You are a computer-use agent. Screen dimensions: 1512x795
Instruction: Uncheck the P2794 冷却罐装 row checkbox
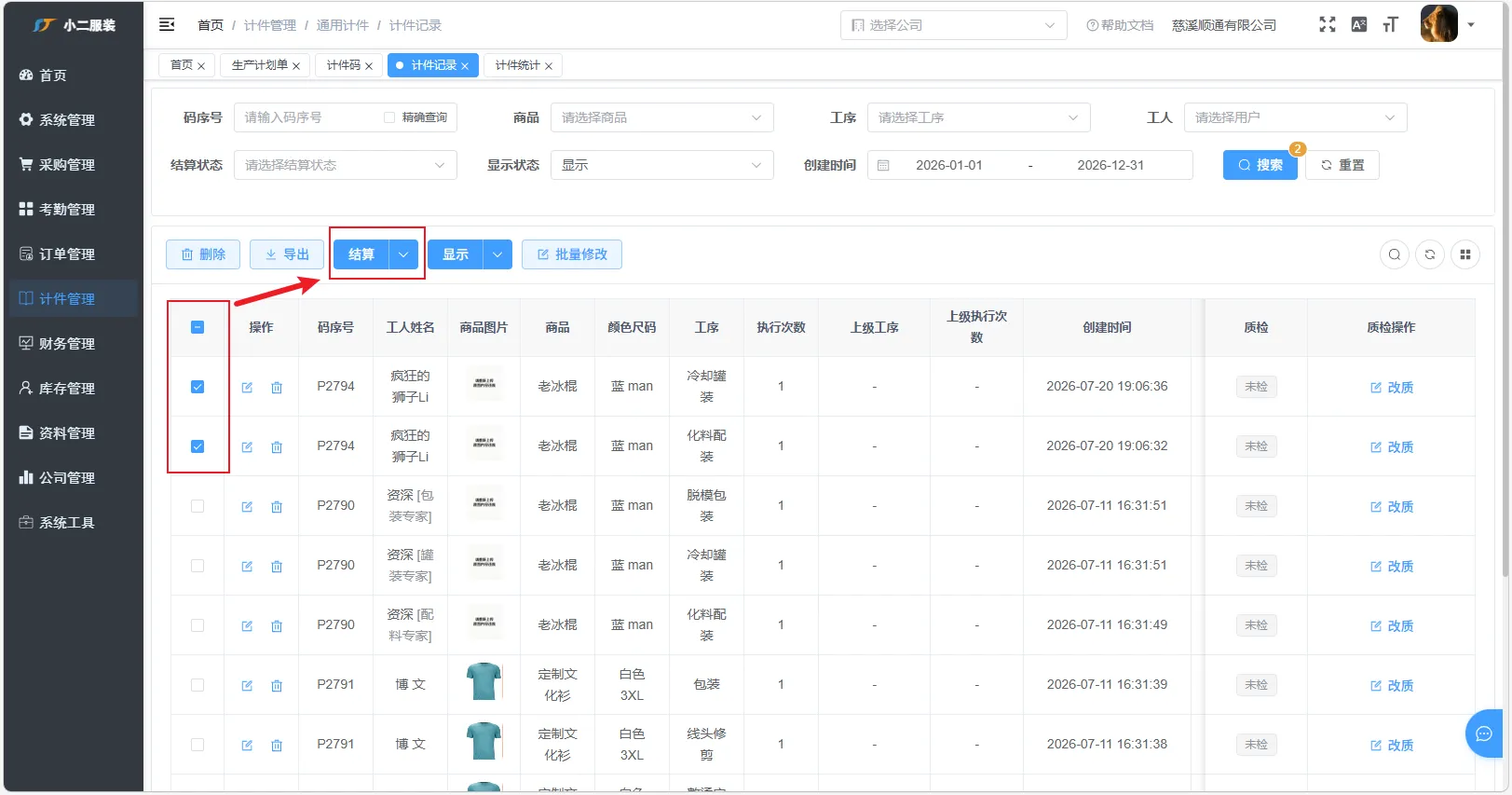tap(198, 387)
